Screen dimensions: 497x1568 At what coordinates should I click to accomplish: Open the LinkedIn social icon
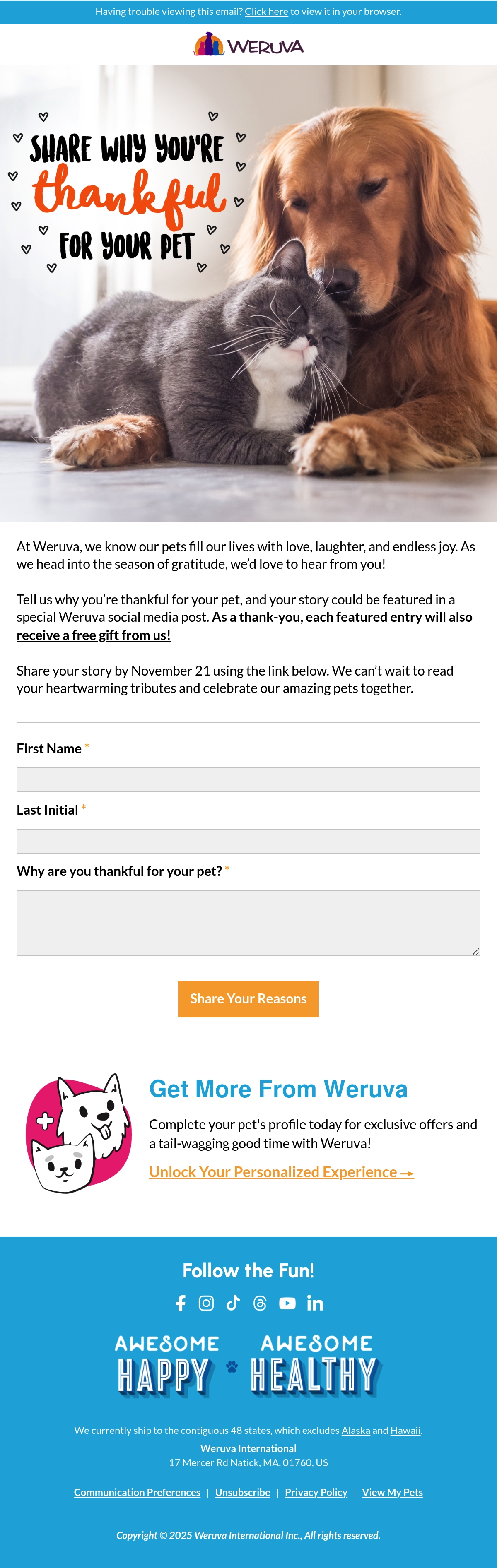[x=315, y=1303]
